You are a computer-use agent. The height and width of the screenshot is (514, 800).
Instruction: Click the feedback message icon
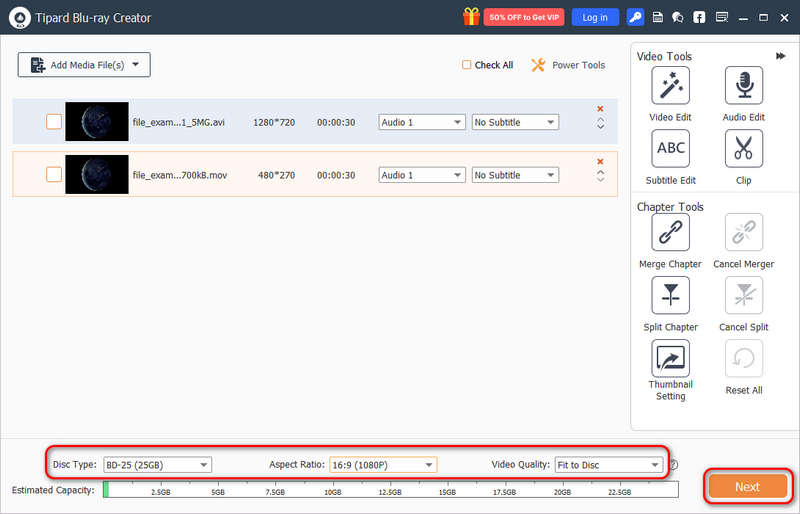coord(721,17)
